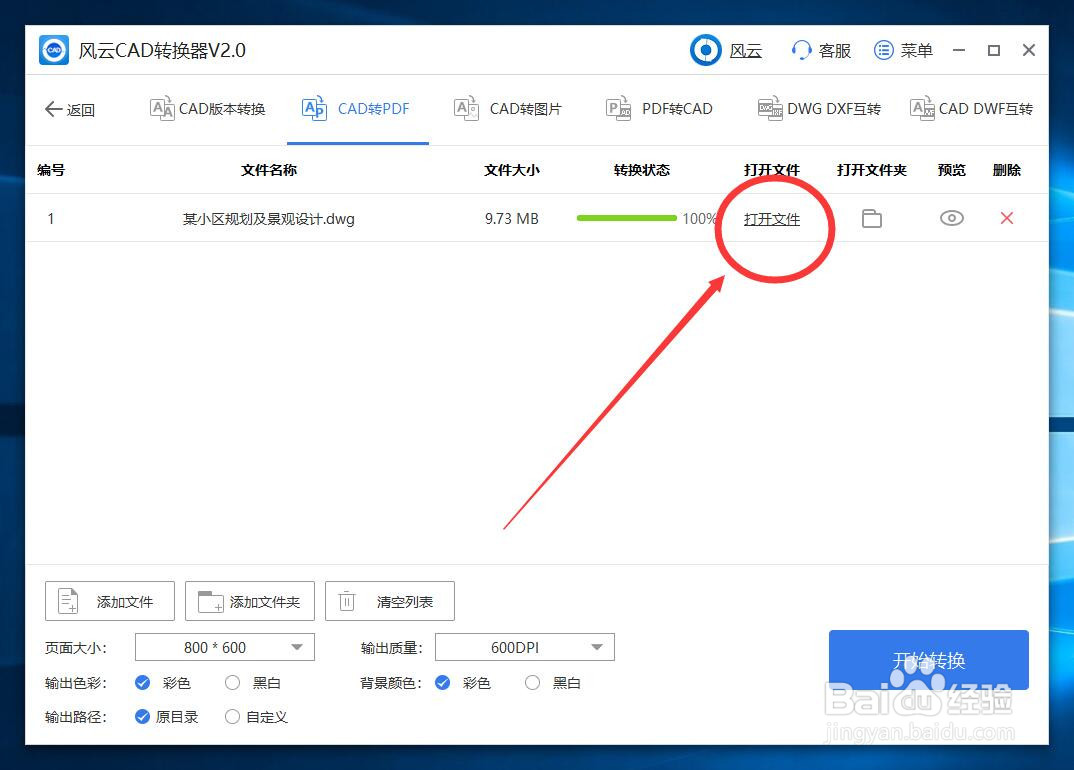Select 自定义 output path option
The image size is (1074, 770).
tap(232, 717)
